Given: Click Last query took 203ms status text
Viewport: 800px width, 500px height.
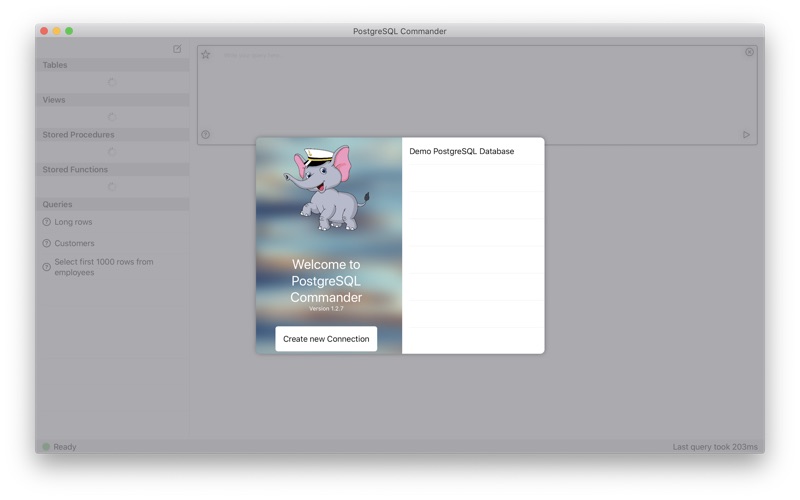Looking at the screenshot, I should click(715, 446).
